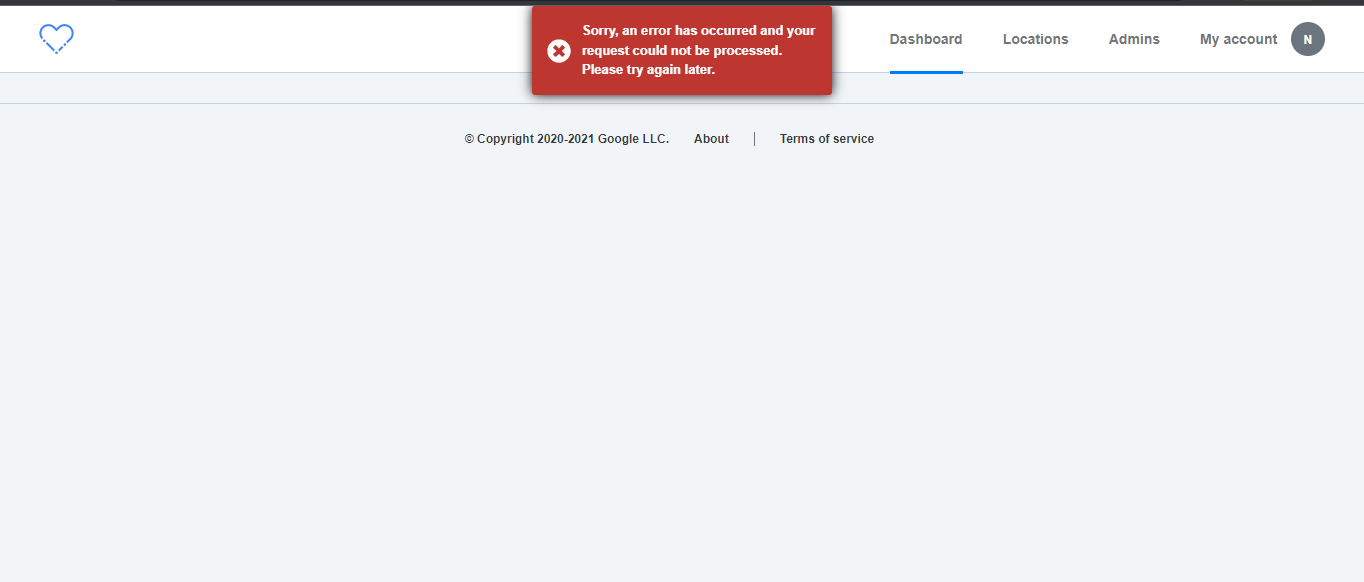
Task: Open the Locations tab
Action: coord(1036,39)
